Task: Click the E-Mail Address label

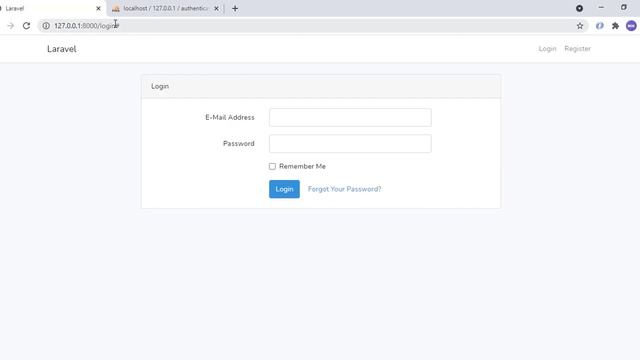Action: (230, 118)
